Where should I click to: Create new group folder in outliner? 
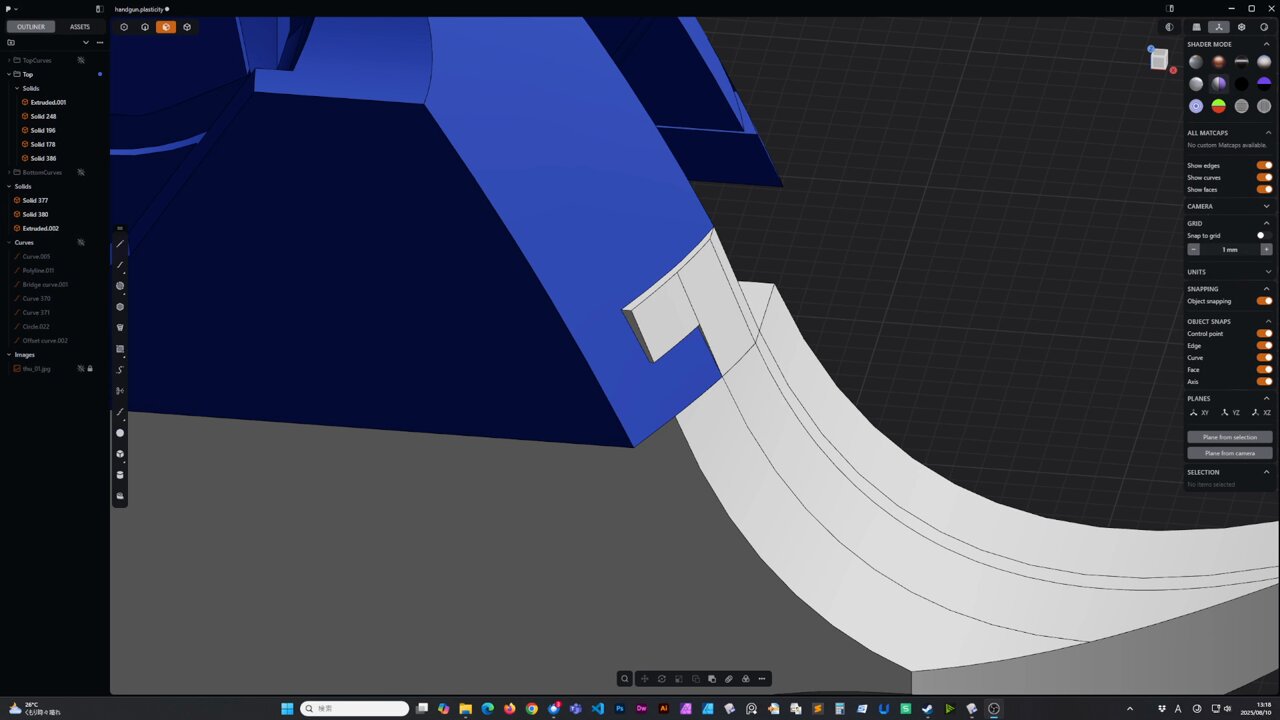(x=11, y=42)
